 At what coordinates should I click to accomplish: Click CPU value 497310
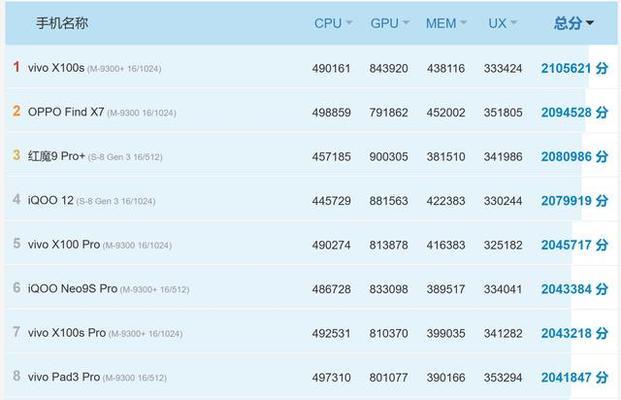[331, 377]
